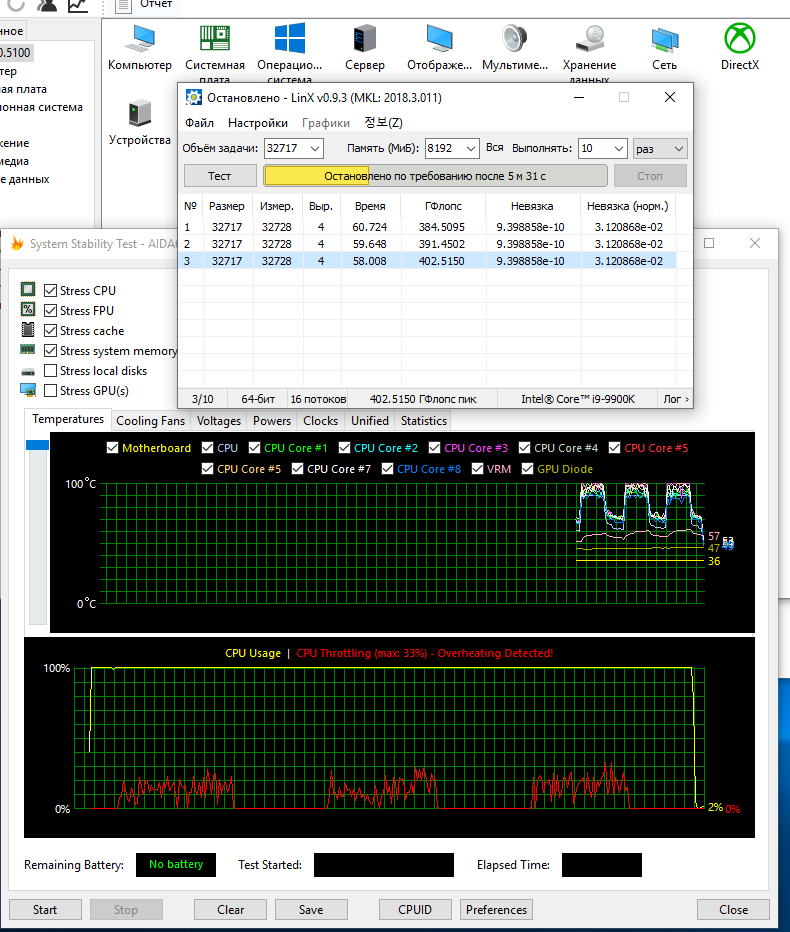Viewport: 790px width, 932px height.
Task: Uncheck Stress FPU
Action: click(51, 311)
